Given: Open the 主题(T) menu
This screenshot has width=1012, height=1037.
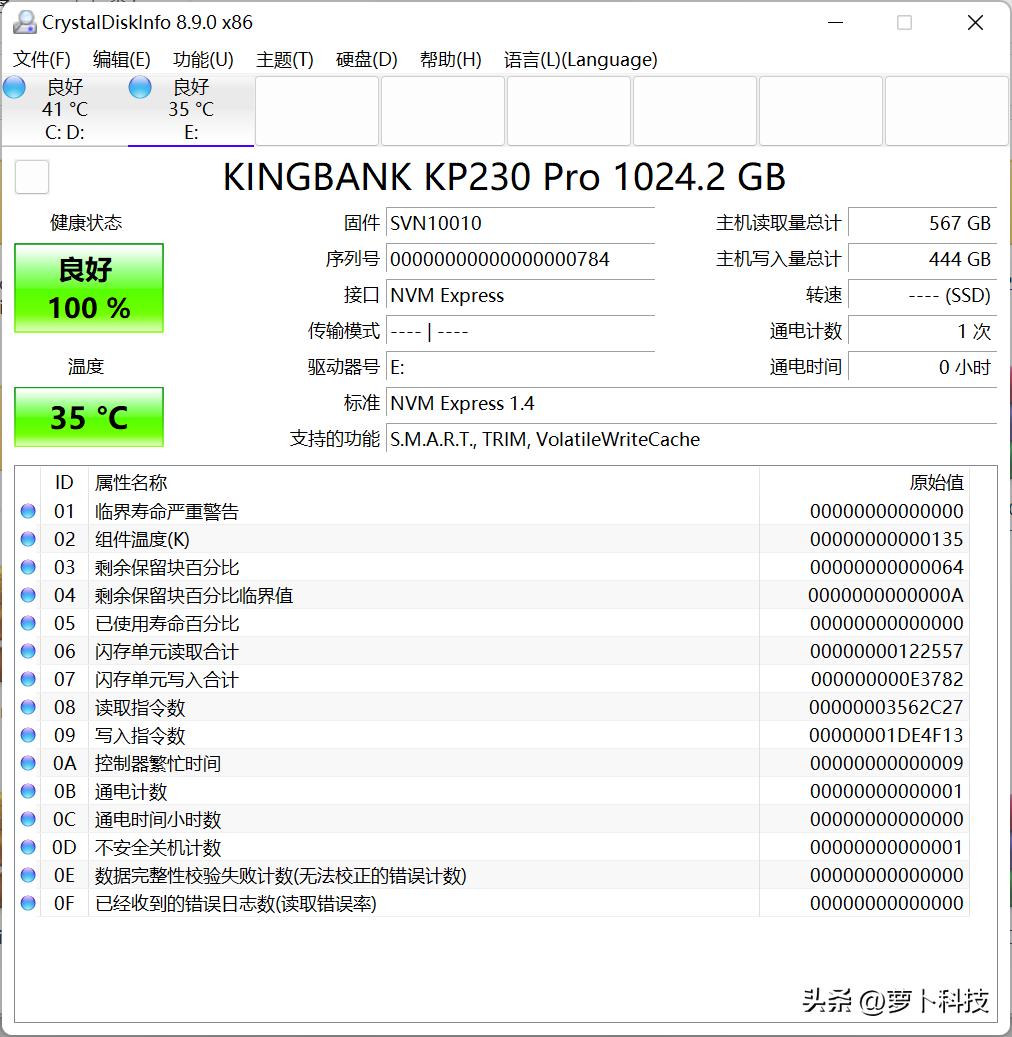Looking at the screenshot, I should [x=284, y=60].
